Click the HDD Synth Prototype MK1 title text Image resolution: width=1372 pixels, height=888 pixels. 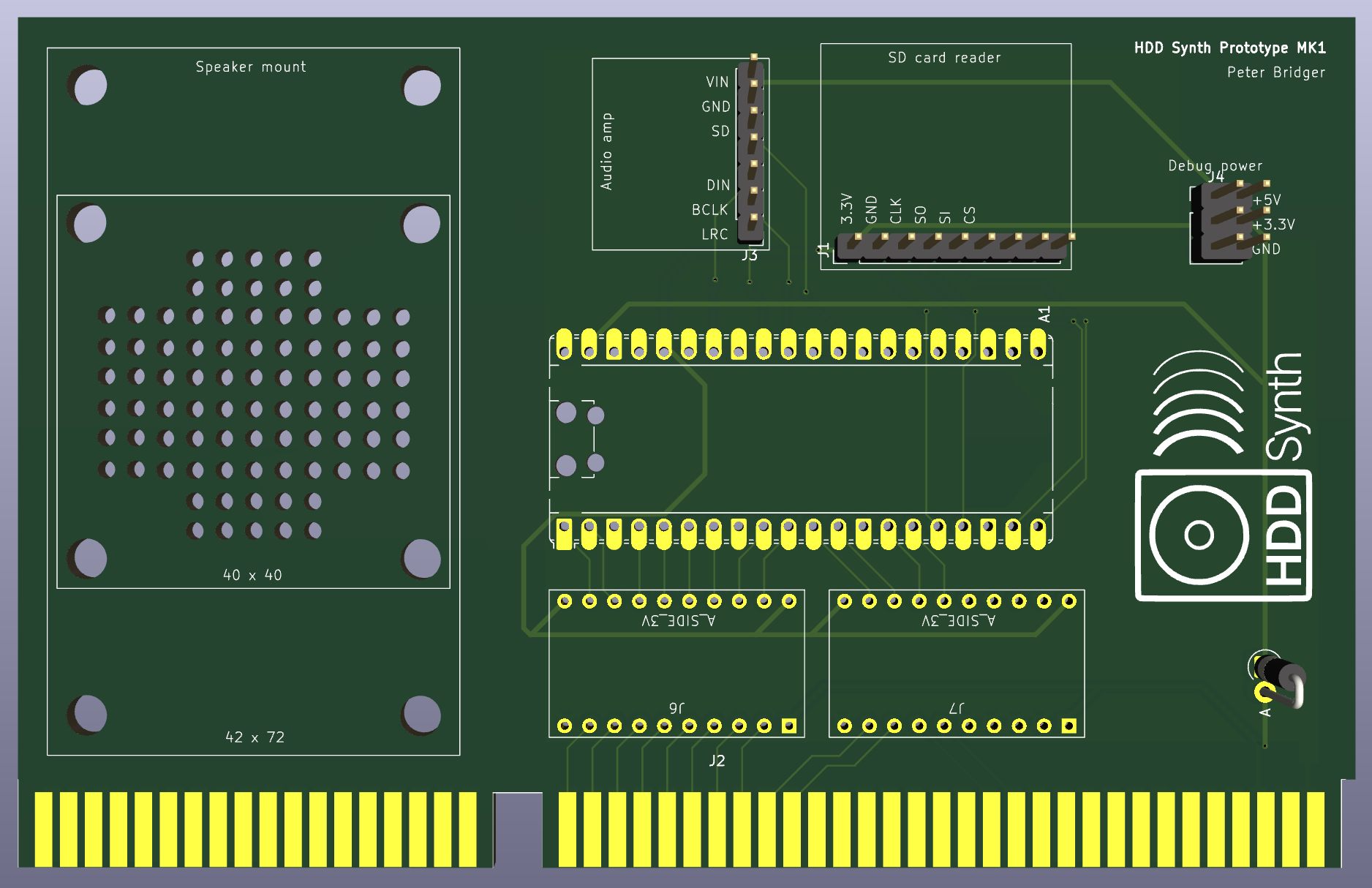click(x=1229, y=48)
